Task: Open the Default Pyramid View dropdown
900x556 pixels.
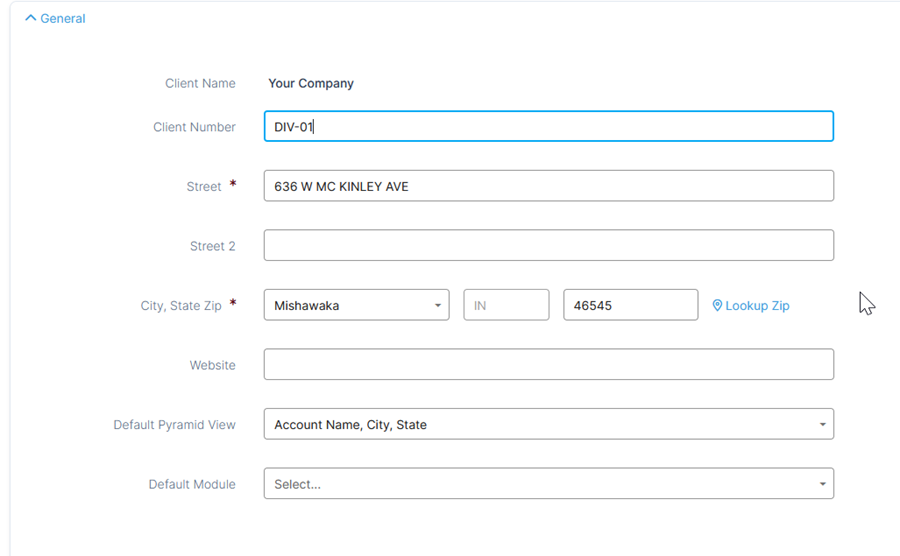Action: tap(549, 424)
